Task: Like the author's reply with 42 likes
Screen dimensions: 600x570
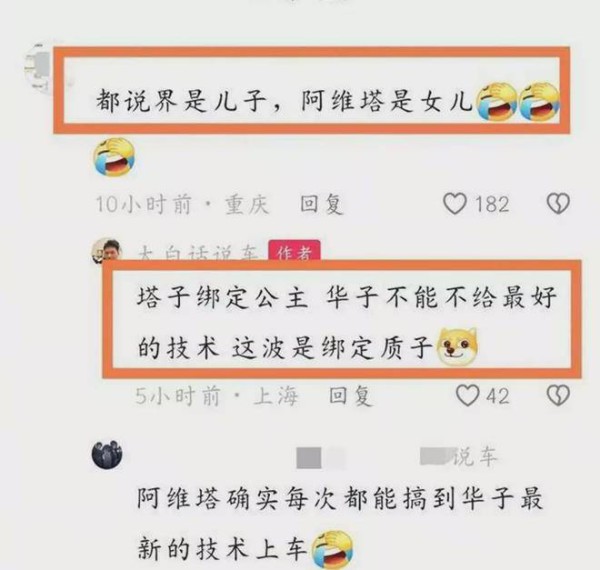Action: coord(468,395)
